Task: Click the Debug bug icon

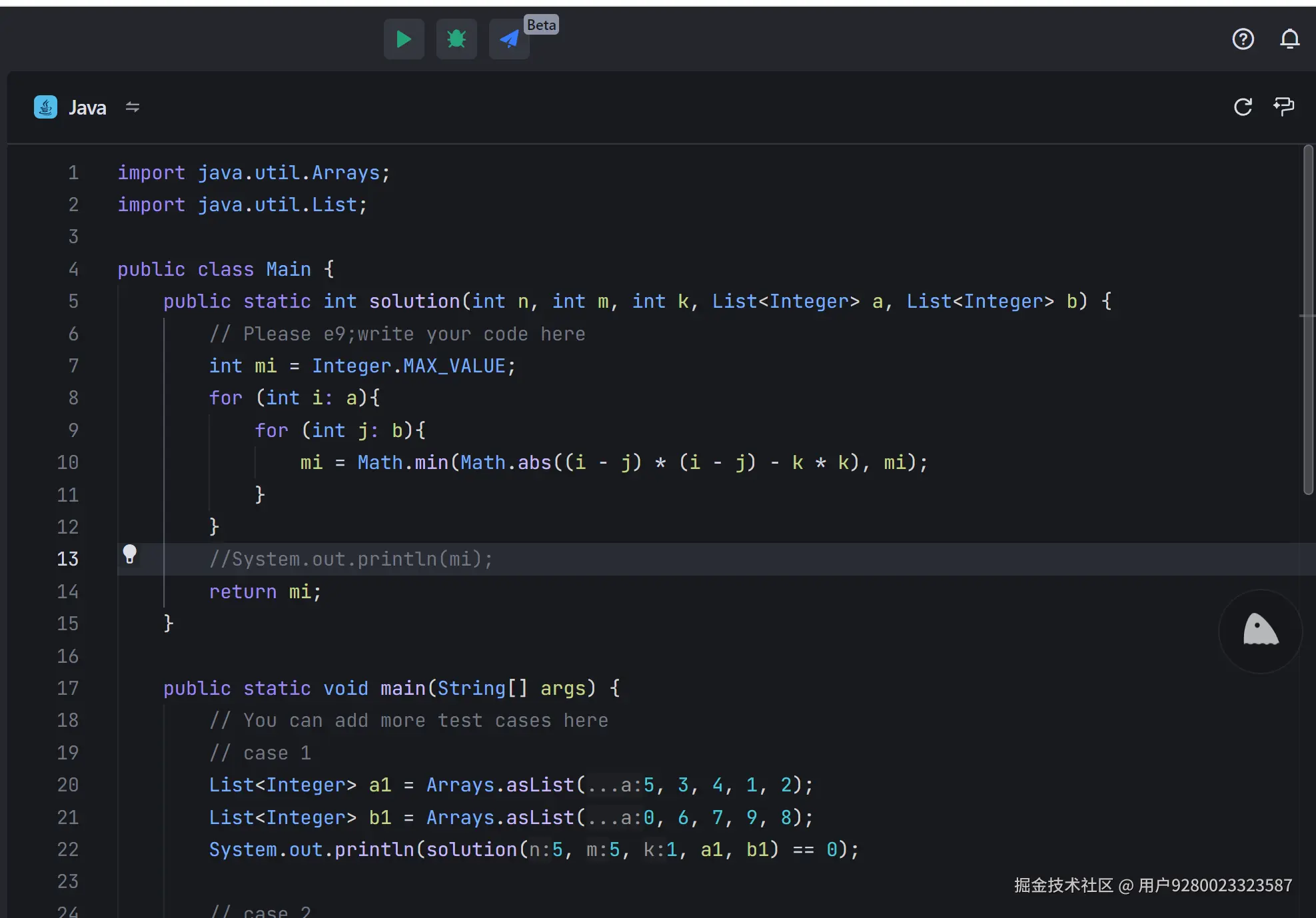Action: tap(456, 39)
